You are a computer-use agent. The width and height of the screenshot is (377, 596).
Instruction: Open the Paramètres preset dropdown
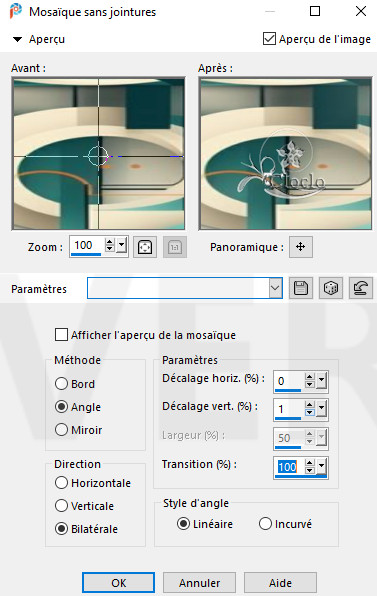click(x=275, y=288)
